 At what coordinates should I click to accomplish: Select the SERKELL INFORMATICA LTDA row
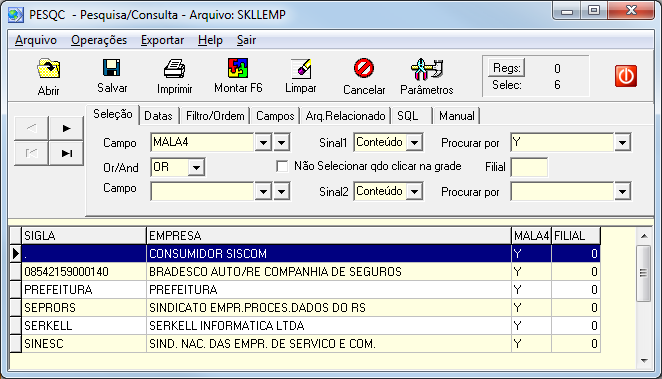pyautogui.click(x=305, y=325)
